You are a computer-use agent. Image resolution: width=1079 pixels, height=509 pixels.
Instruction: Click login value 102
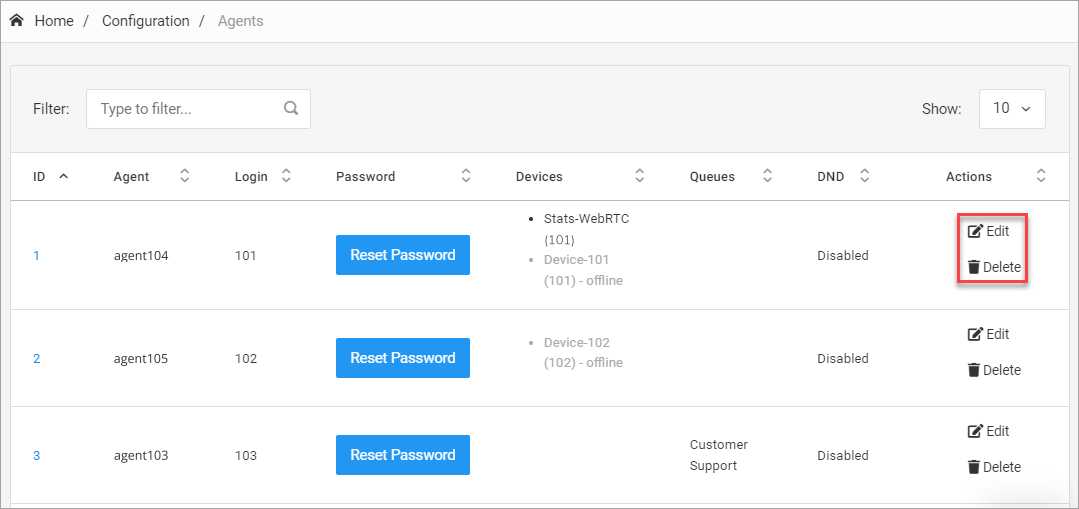click(246, 358)
